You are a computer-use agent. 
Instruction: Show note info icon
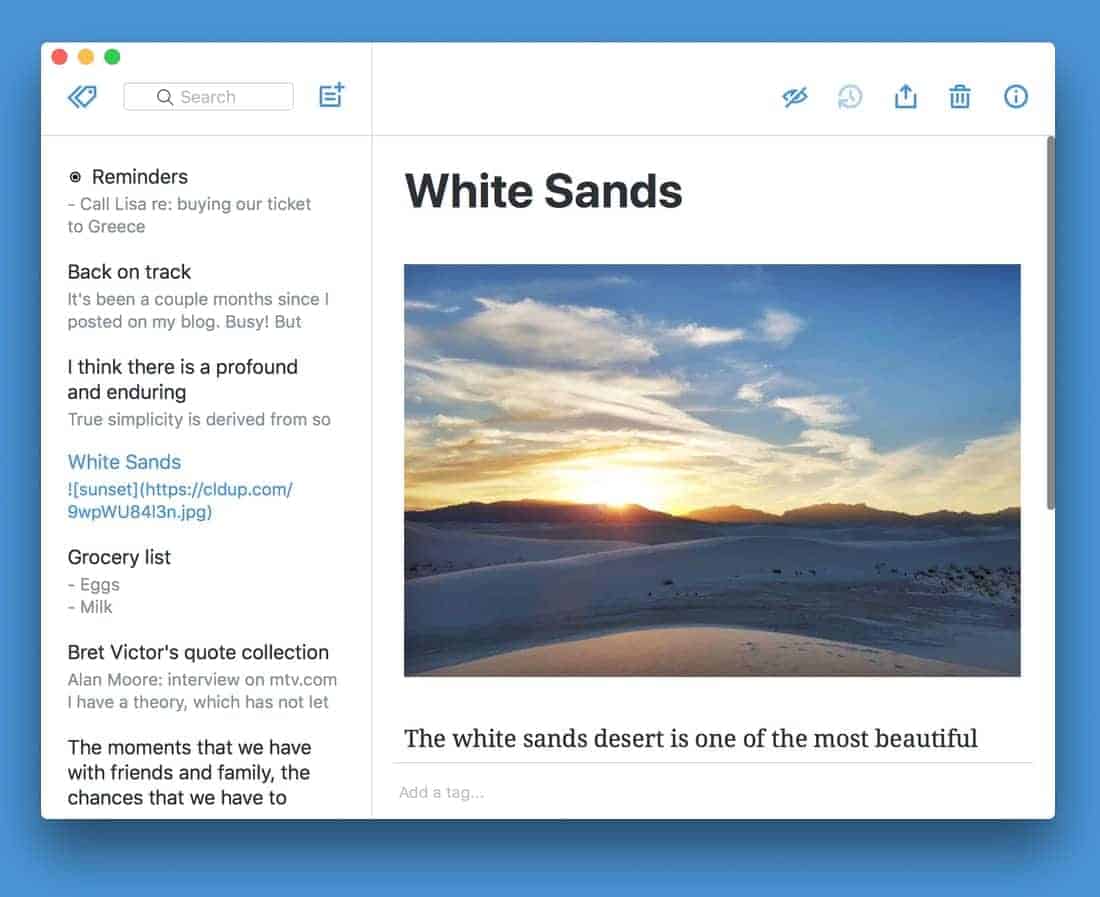point(1016,97)
